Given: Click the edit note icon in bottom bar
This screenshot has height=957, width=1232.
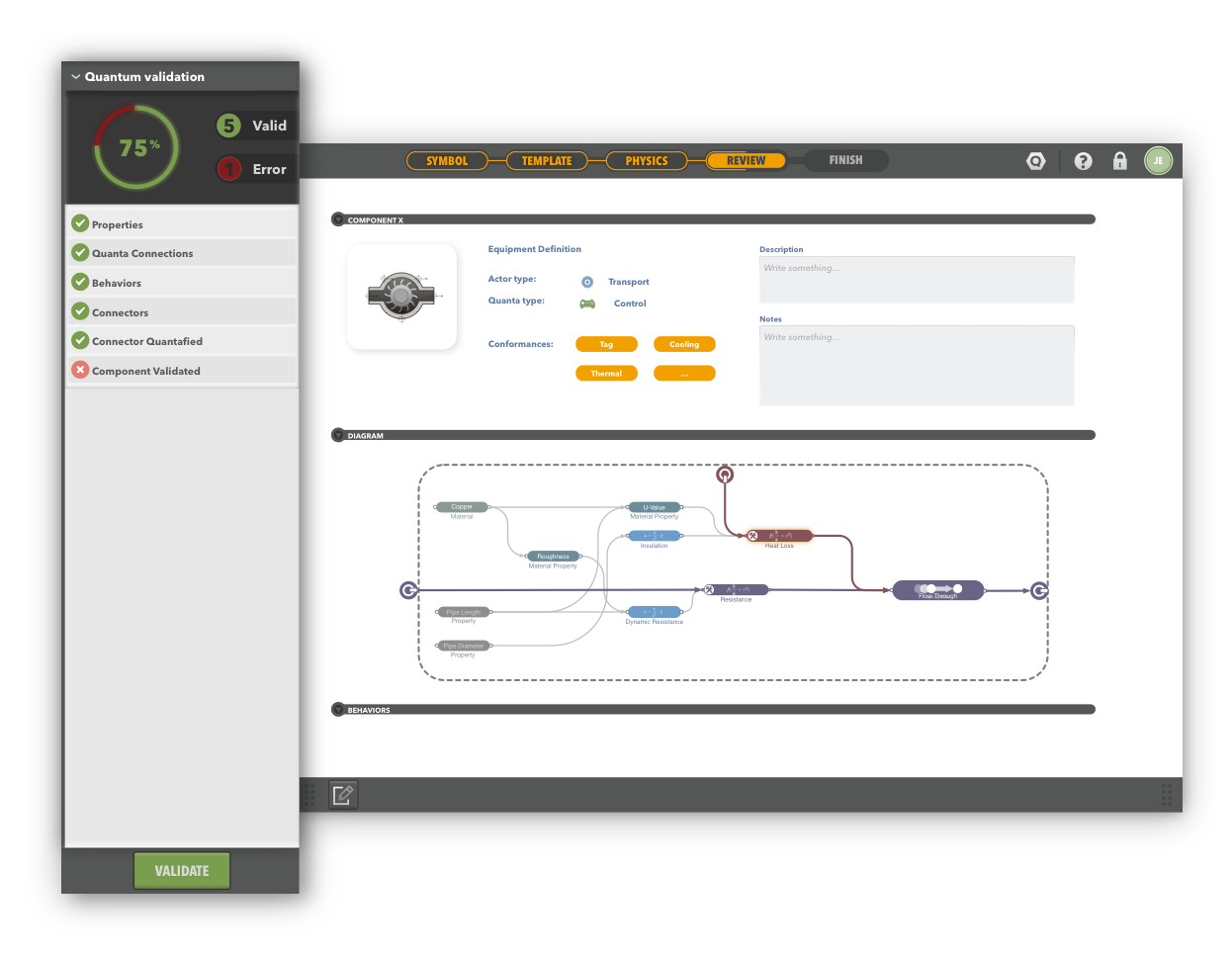Looking at the screenshot, I should (x=343, y=795).
